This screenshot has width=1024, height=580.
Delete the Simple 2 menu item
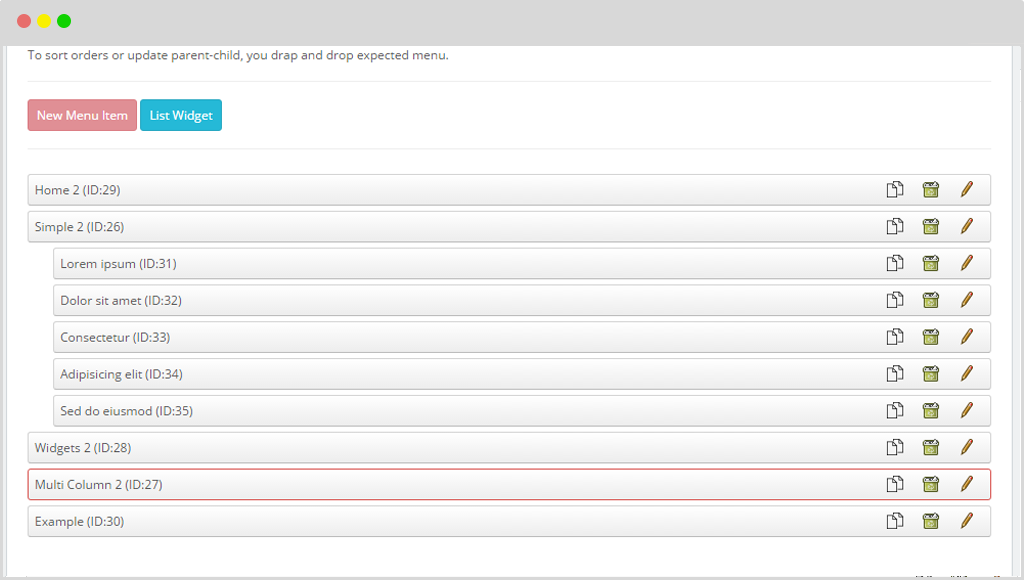[x=931, y=227]
